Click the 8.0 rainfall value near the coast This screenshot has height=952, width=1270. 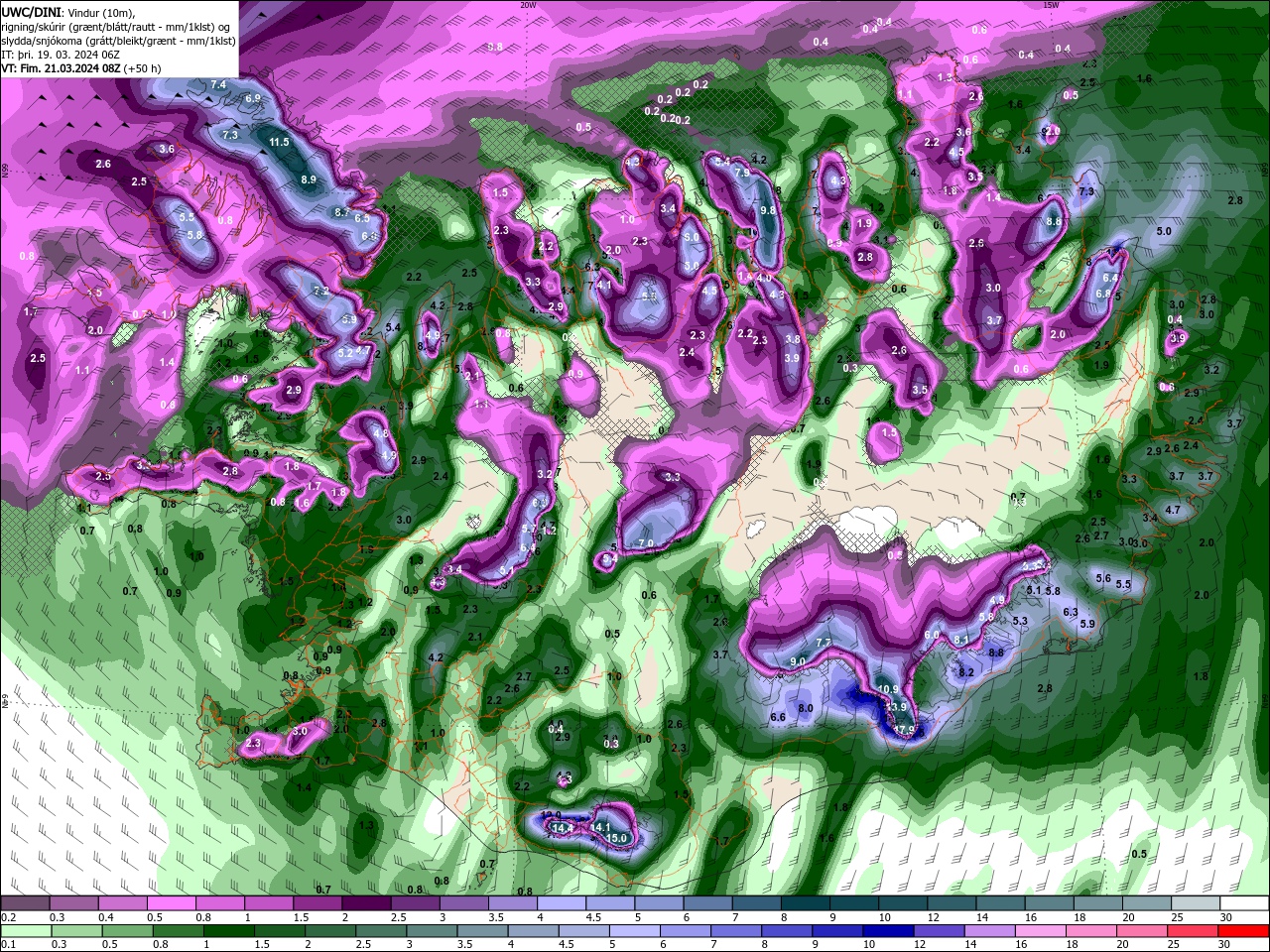(x=806, y=708)
